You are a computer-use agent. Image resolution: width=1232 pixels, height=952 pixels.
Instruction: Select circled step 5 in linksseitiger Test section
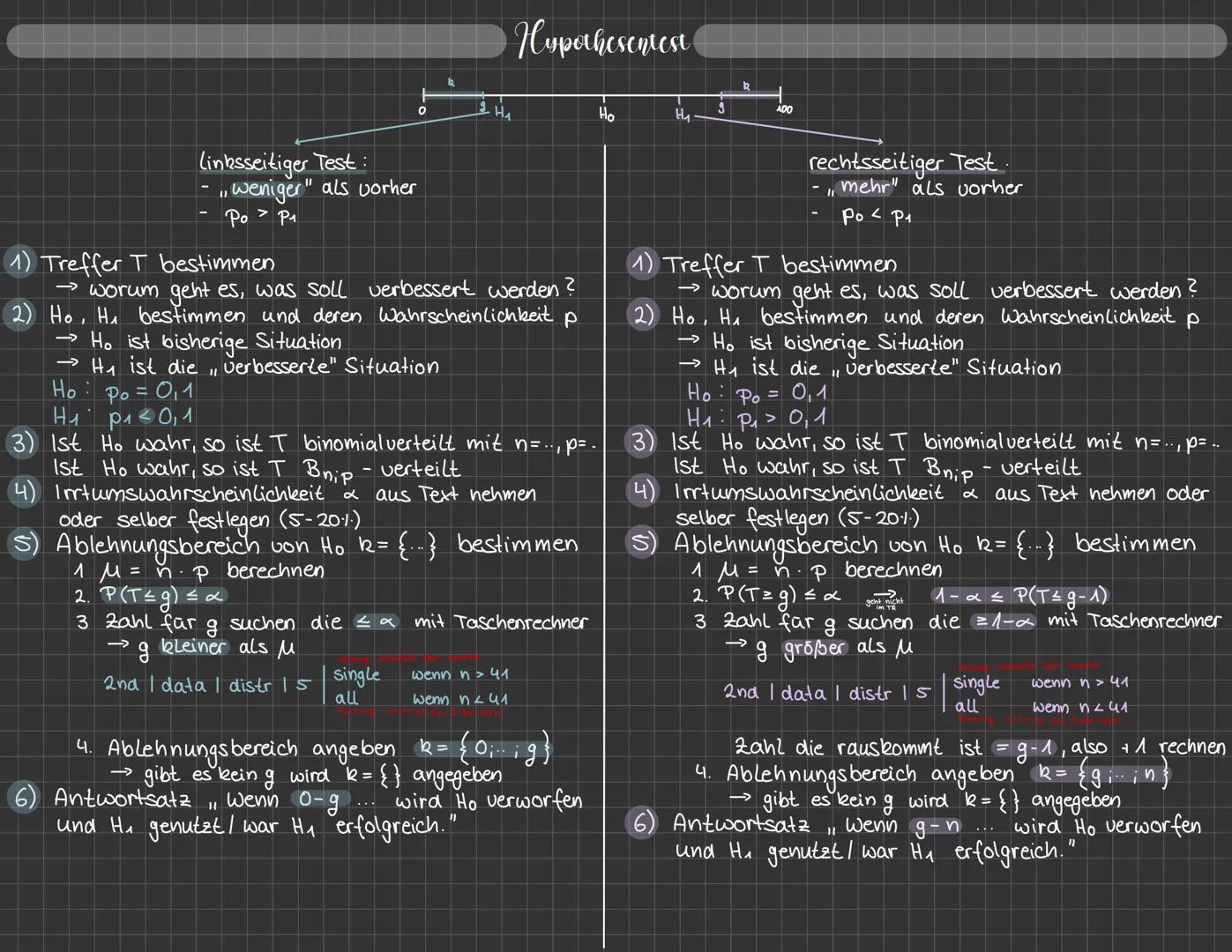[23, 545]
